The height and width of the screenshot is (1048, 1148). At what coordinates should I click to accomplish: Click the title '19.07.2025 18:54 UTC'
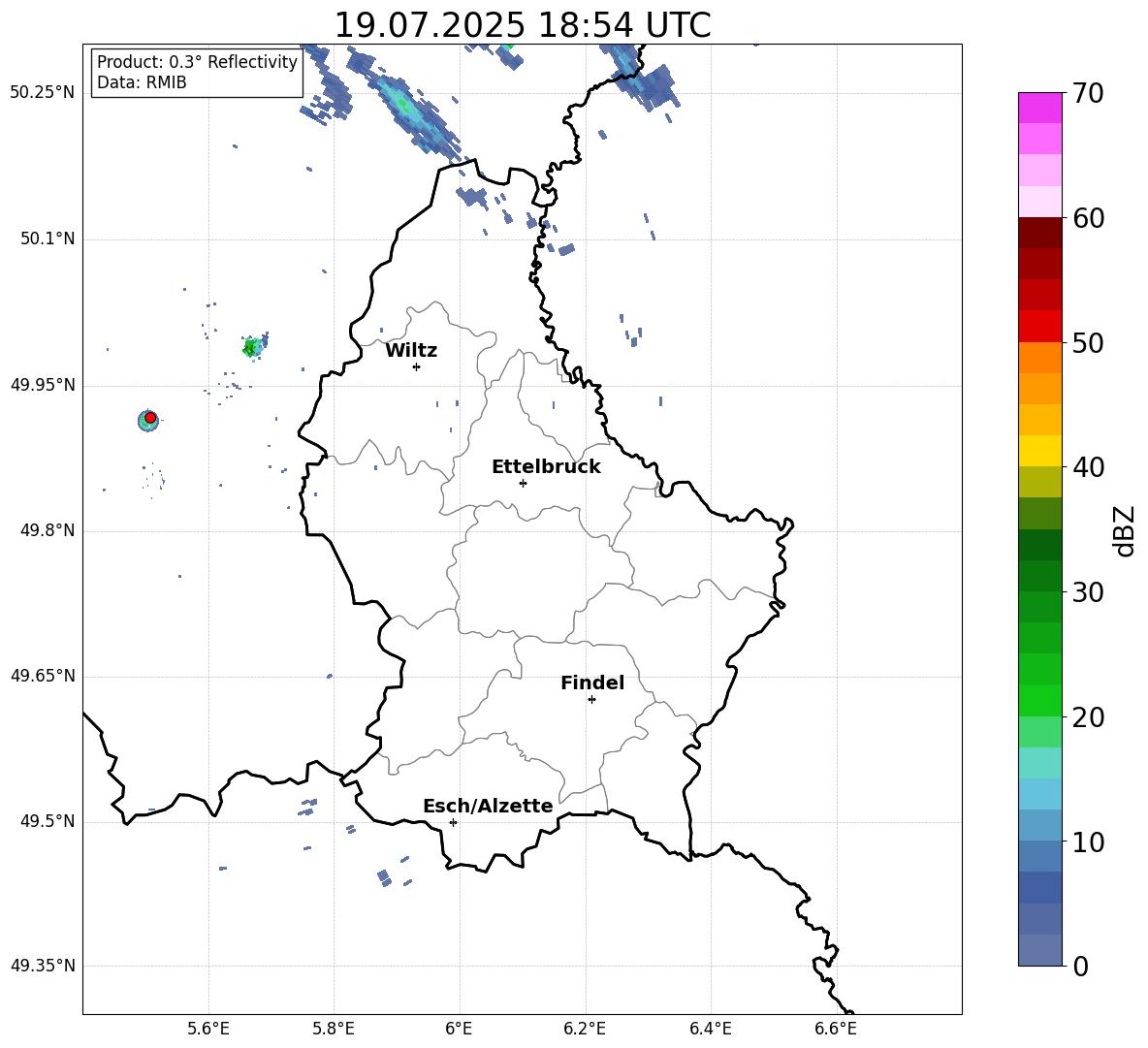[x=522, y=25]
